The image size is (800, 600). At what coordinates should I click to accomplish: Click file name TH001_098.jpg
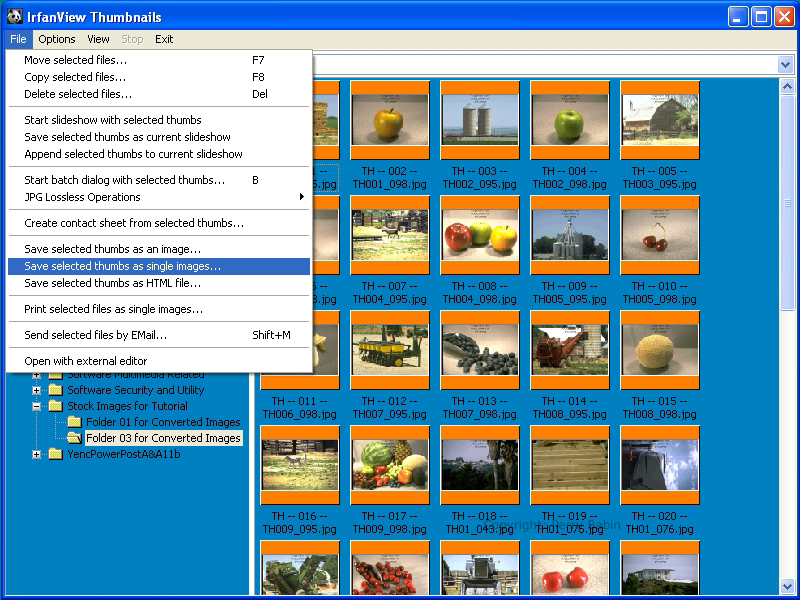tap(390, 184)
